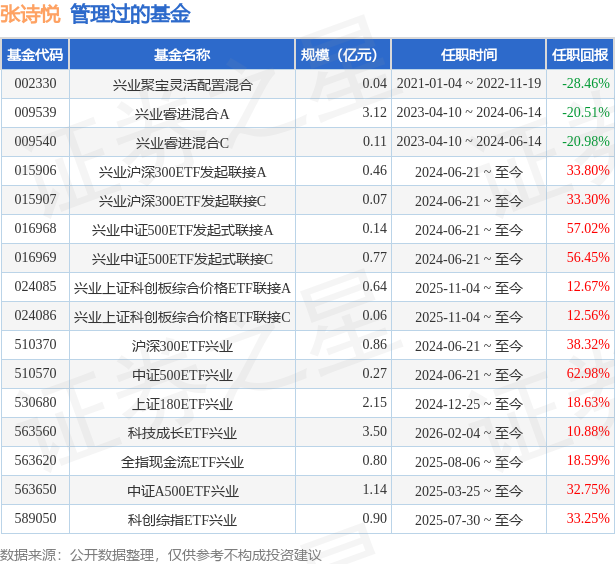Click the 任职时间 column header
The image size is (615, 564).
[x=468, y=55]
